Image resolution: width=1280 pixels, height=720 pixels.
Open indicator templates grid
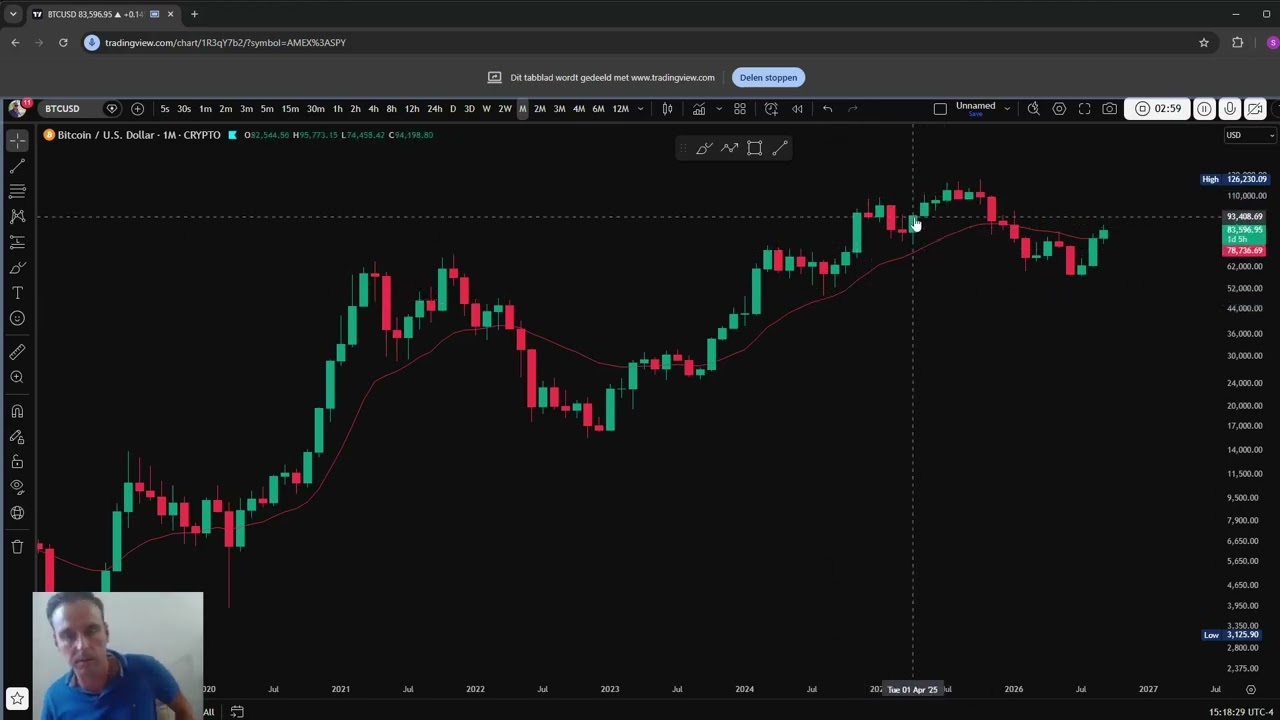[x=740, y=109]
